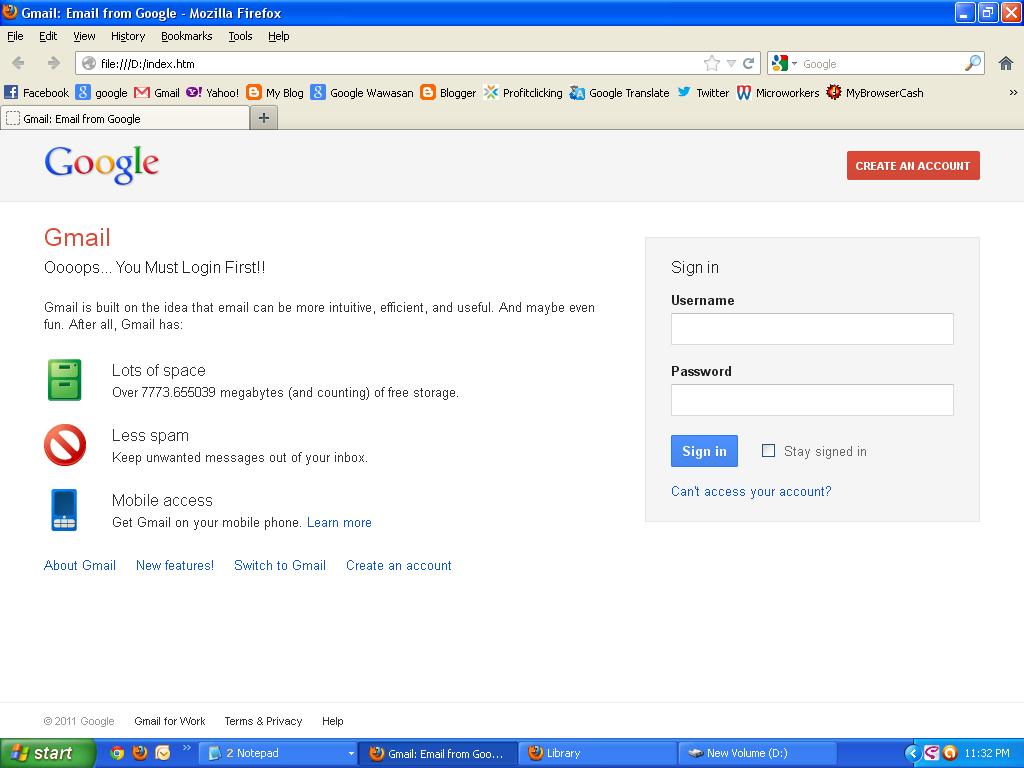Open the Yahoo! bookmark
Viewport: 1024px width, 768px height.
(213, 93)
